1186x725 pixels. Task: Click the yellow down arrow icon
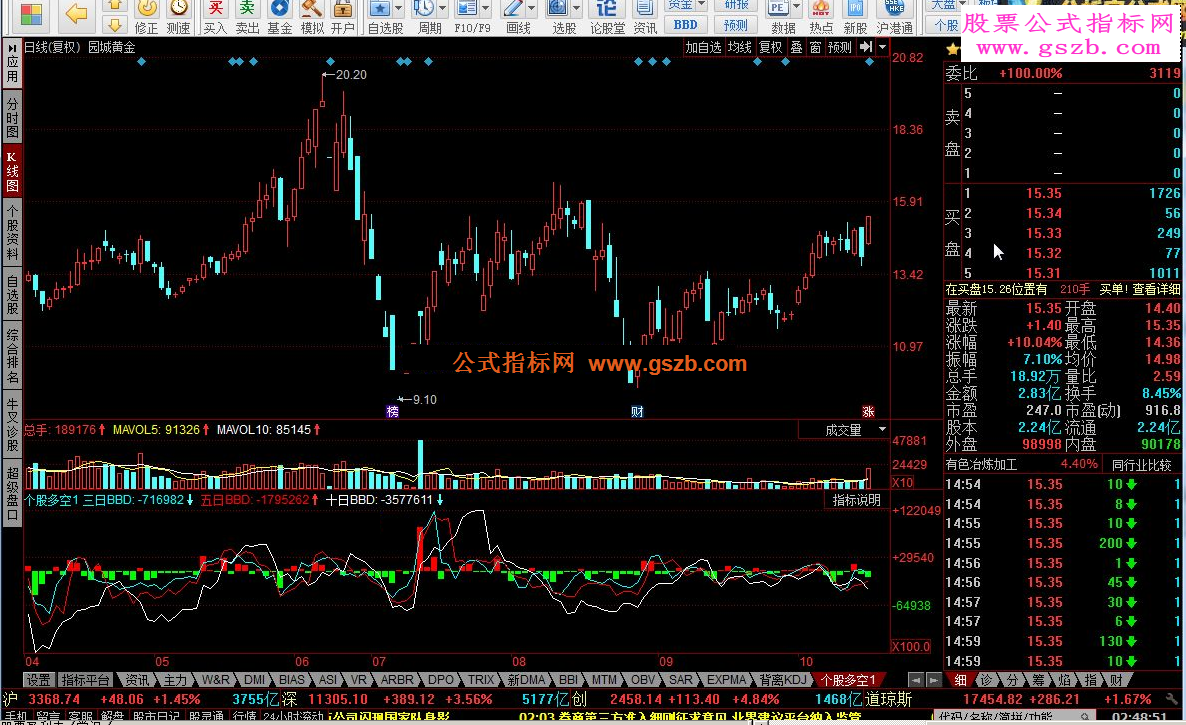click(x=115, y=25)
